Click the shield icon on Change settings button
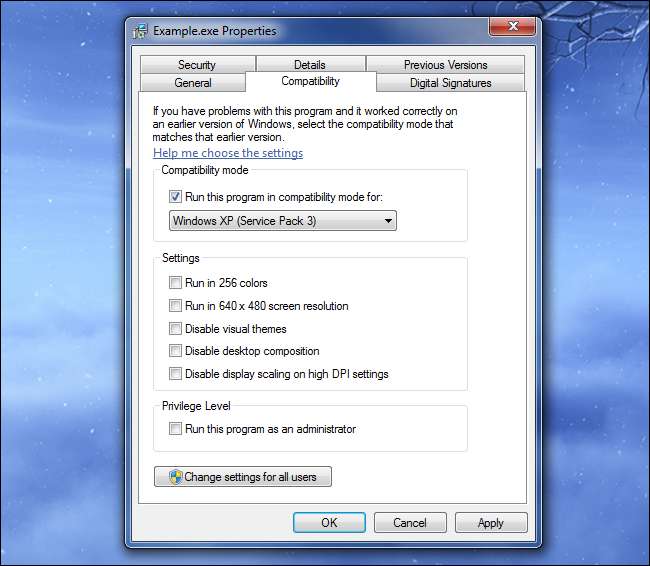650x566 pixels. tap(176, 477)
